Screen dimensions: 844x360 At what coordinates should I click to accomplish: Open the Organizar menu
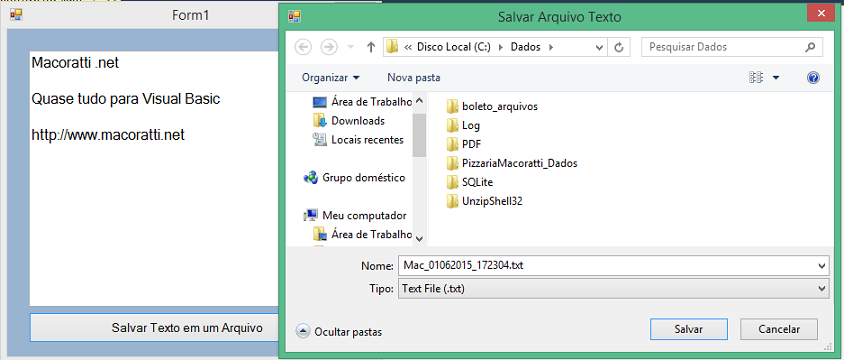coord(330,77)
